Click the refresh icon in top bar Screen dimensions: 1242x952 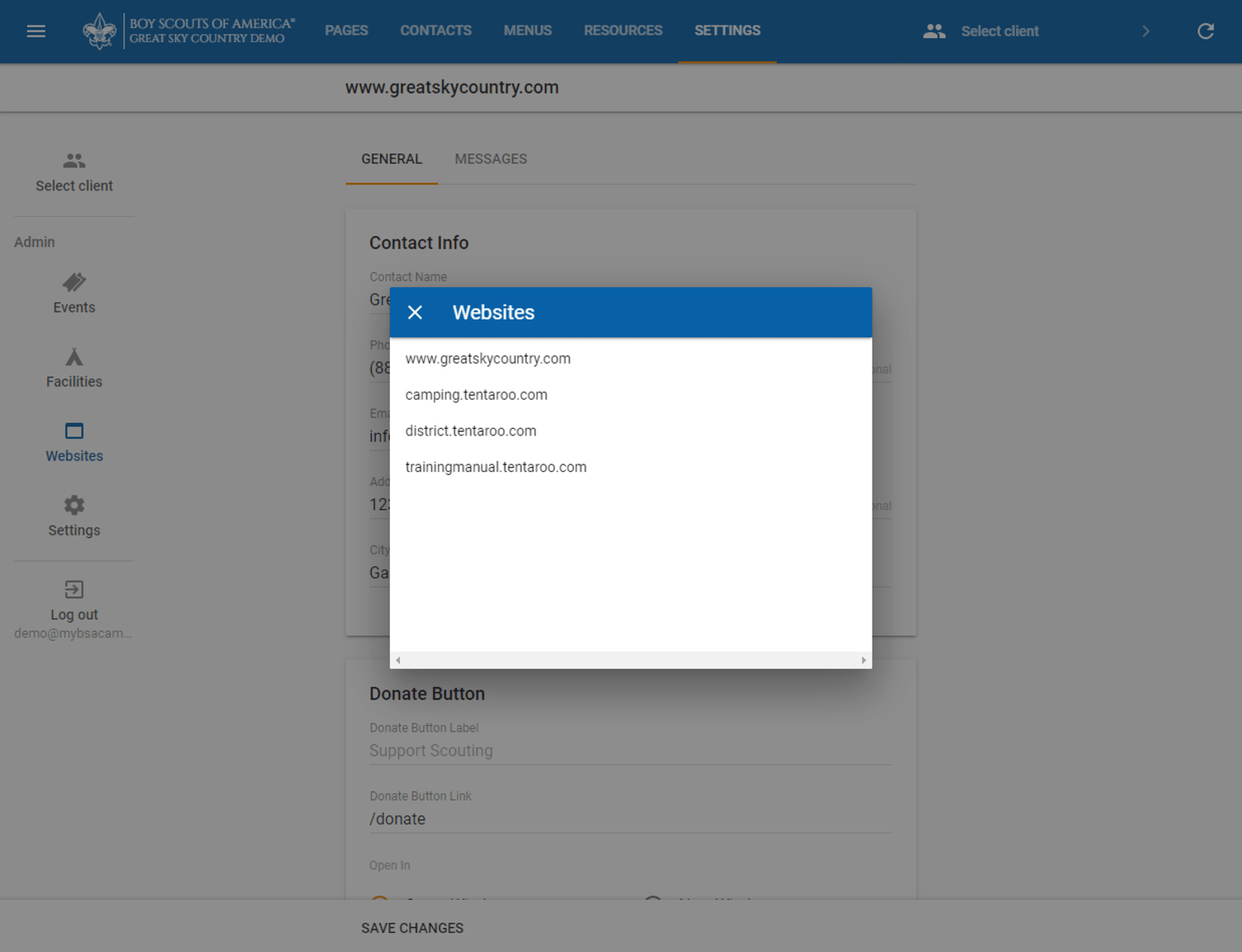click(x=1206, y=31)
